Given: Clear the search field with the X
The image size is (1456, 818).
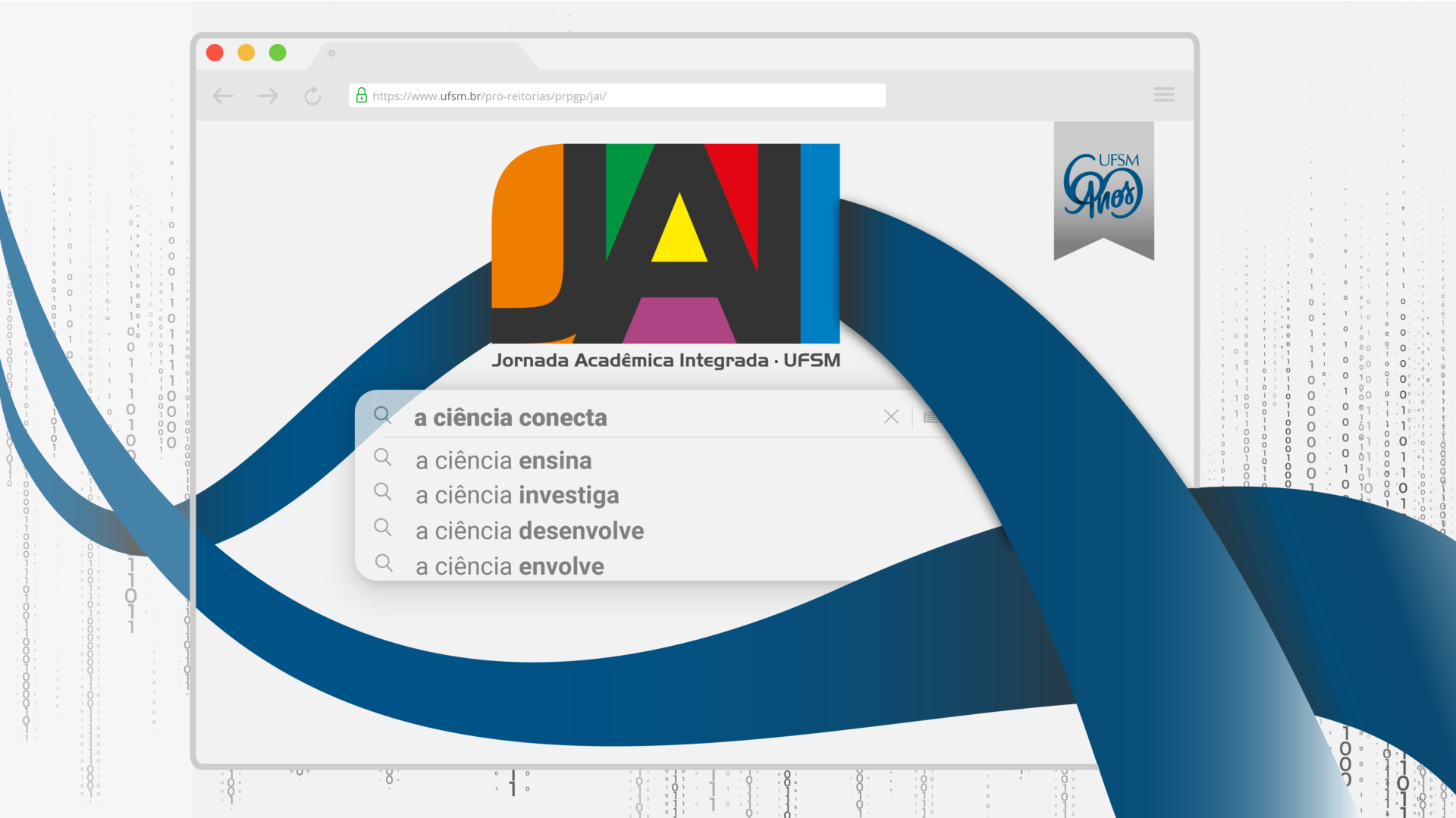Looking at the screenshot, I should [890, 417].
